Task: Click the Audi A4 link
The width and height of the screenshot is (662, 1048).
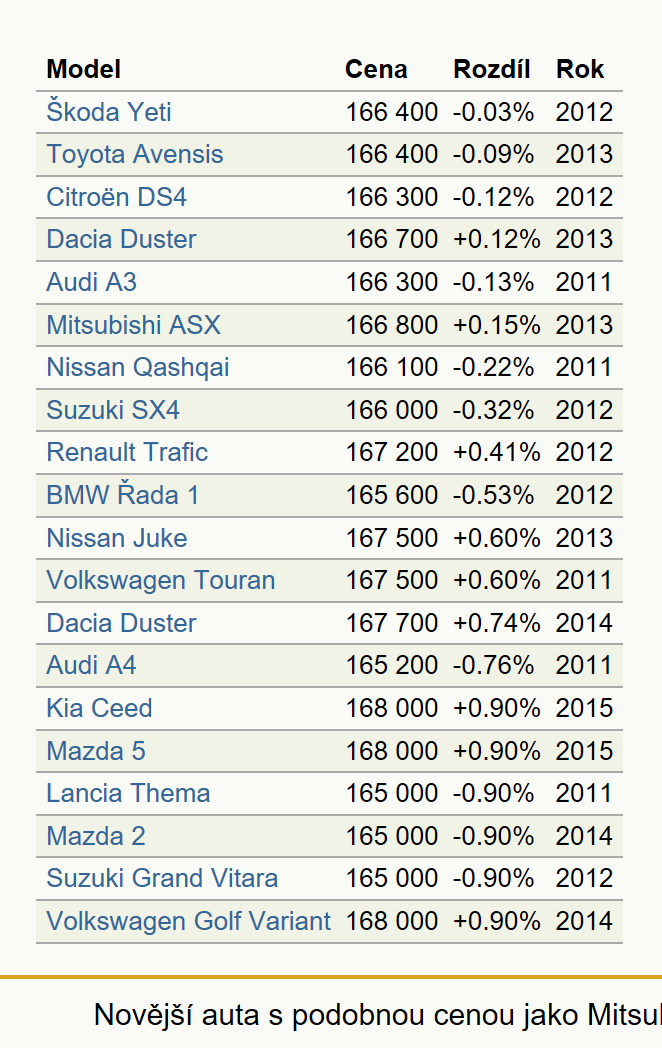Action: pos(92,665)
